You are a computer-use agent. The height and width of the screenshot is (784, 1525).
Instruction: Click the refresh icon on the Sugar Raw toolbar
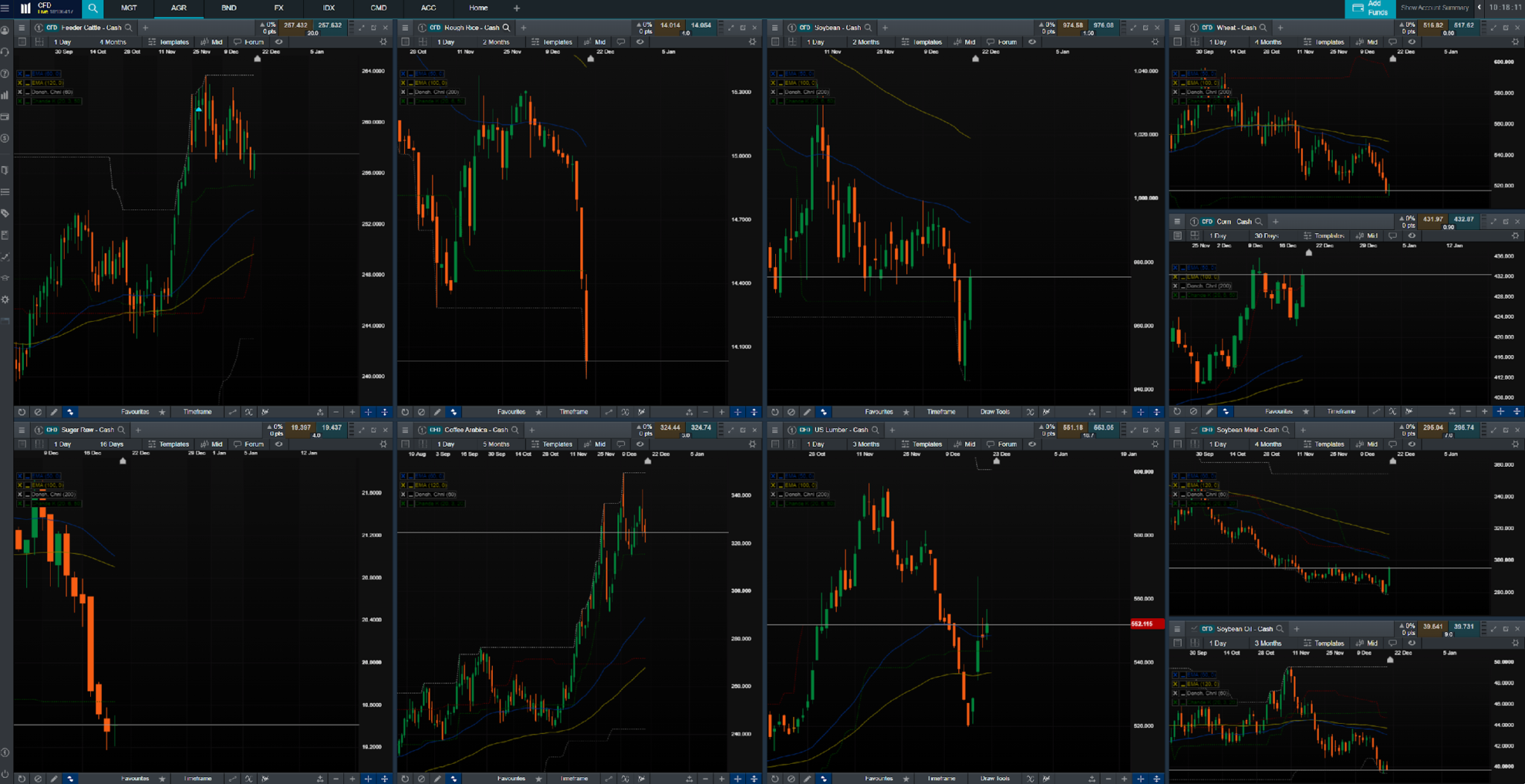pyautogui.click(x=22, y=778)
